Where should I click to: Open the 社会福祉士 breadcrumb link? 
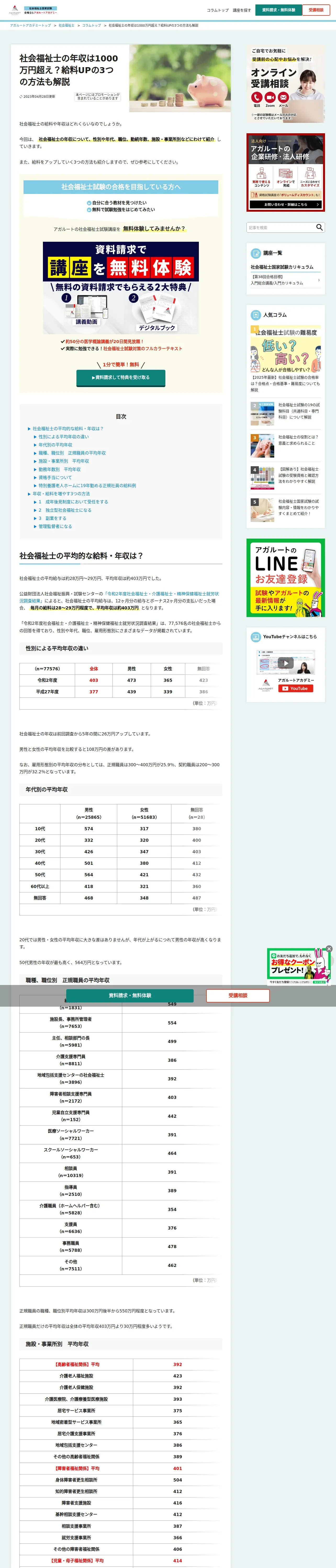[66, 26]
